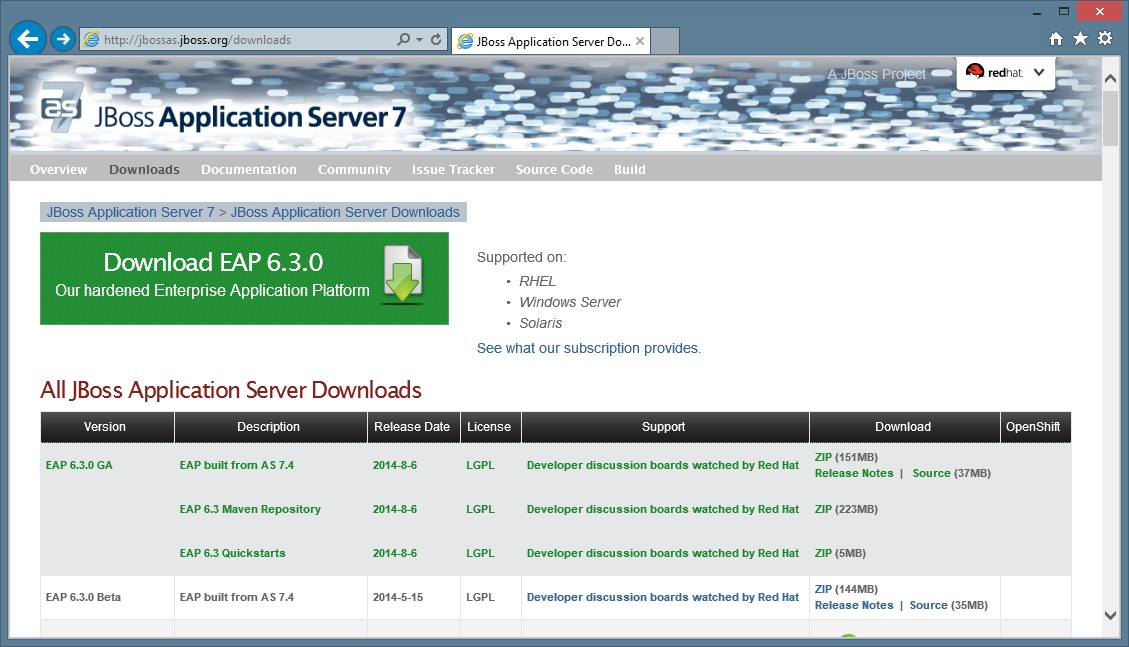Open Release Notes for EAP 6.3.0 Beta
The height and width of the screenshot is (647, 1129).
[853, 605]
